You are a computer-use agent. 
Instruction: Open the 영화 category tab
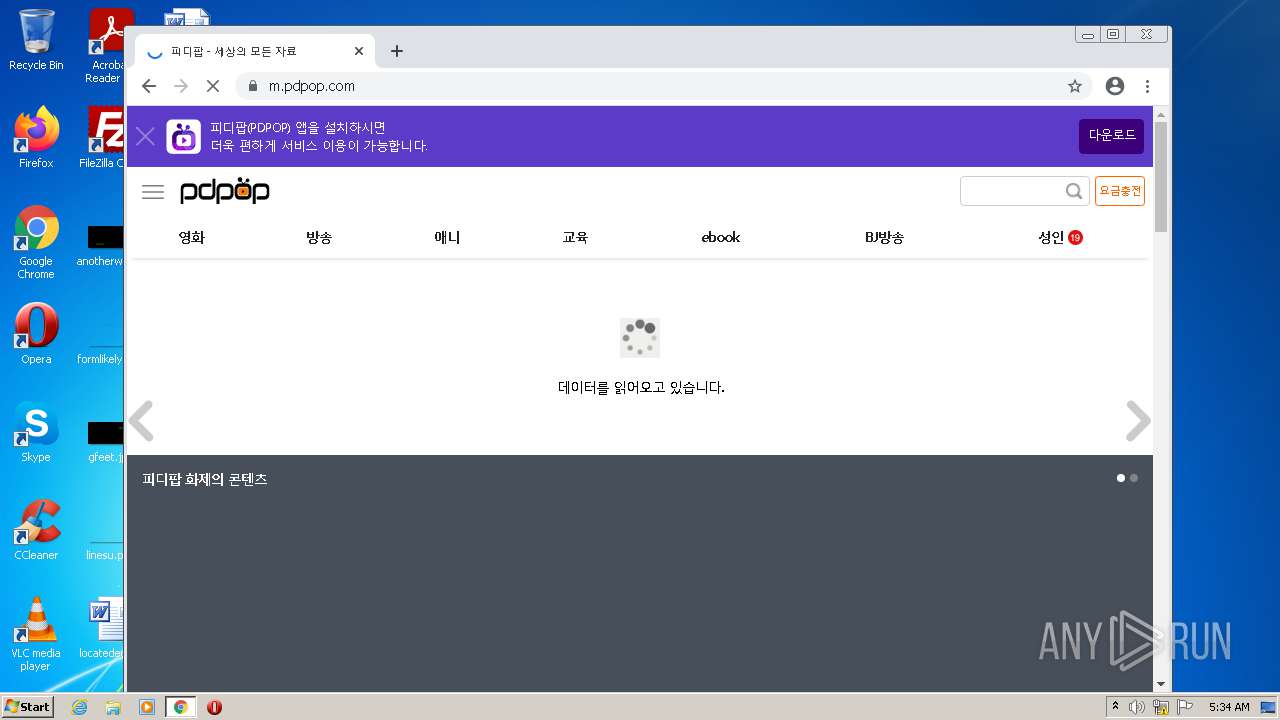tap(191, 237)
